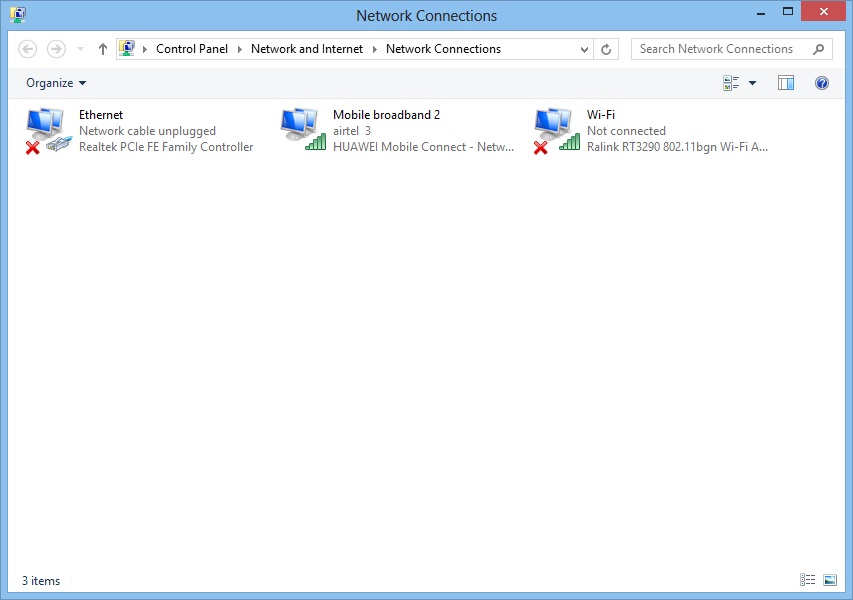Click the forward navigation arrow

56,48
